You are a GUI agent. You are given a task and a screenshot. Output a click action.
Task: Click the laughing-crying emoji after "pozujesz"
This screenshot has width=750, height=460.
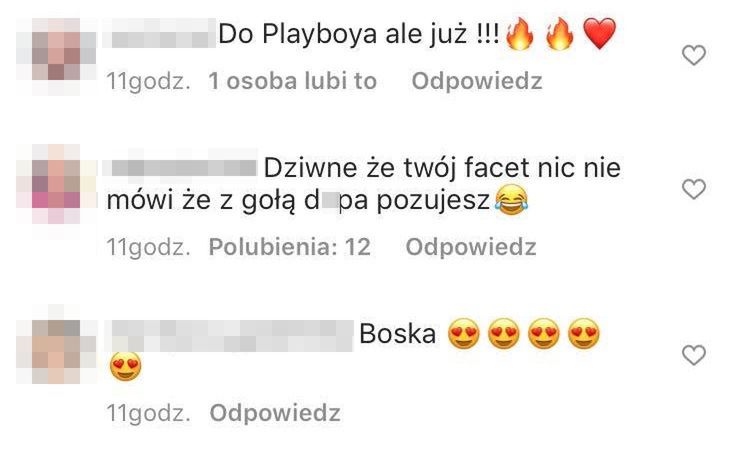point(511,200)
